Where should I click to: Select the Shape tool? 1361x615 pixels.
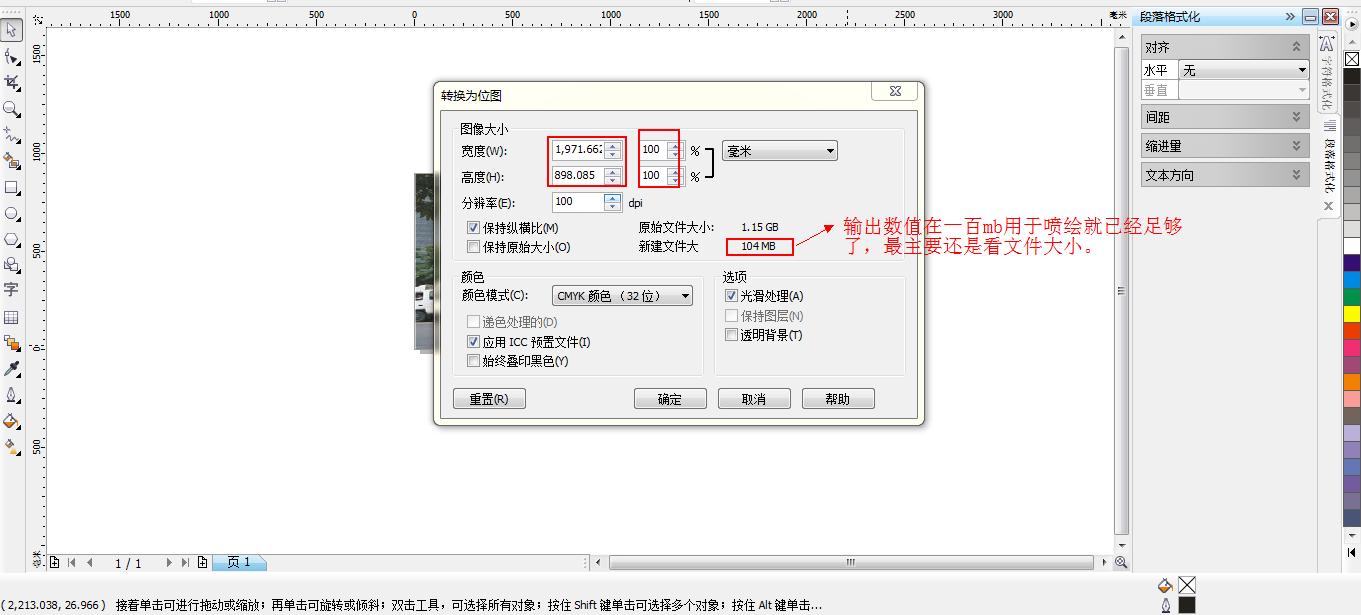(x=13, y=57)
